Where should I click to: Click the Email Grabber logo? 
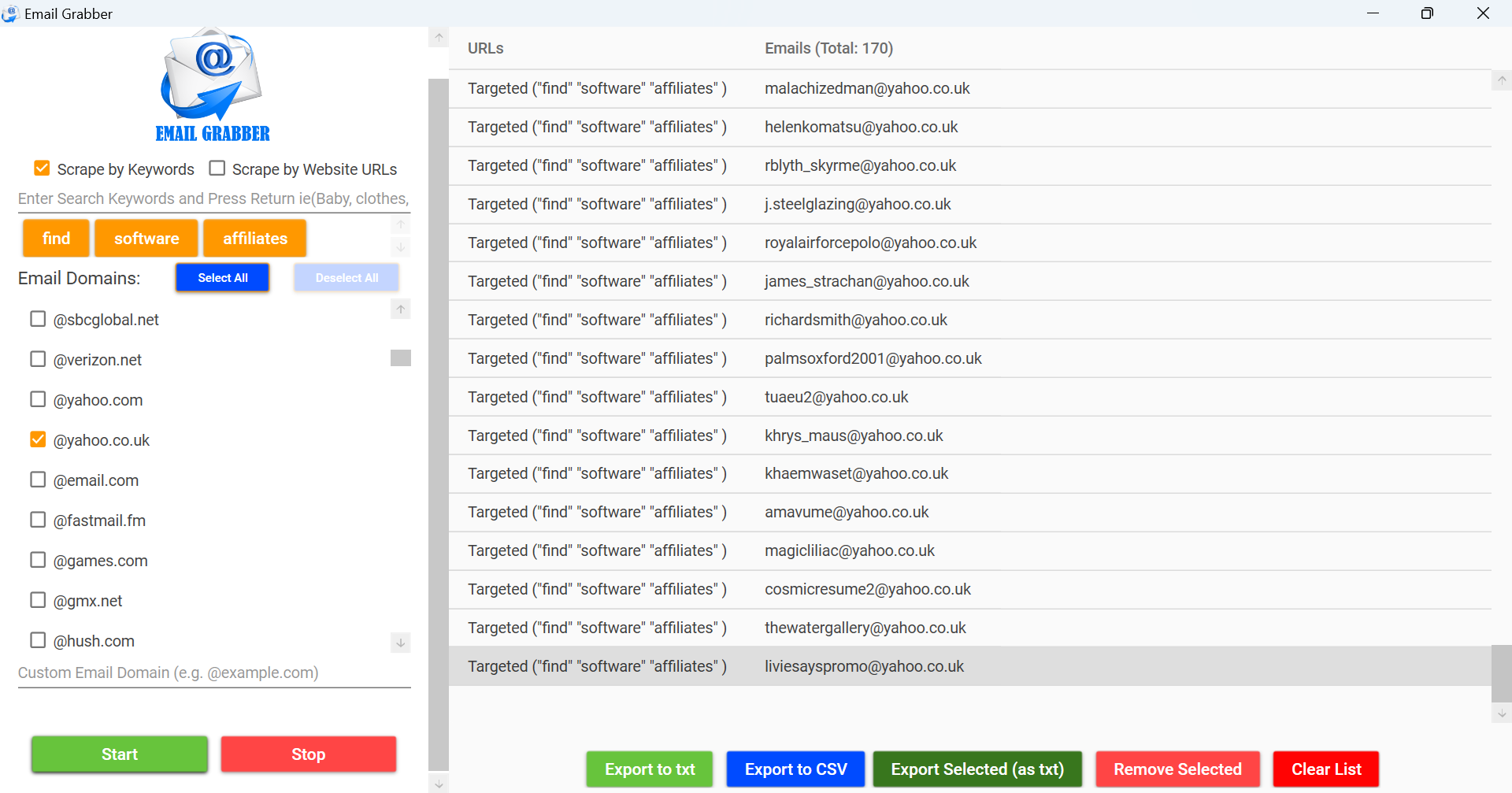coord(211,85)
